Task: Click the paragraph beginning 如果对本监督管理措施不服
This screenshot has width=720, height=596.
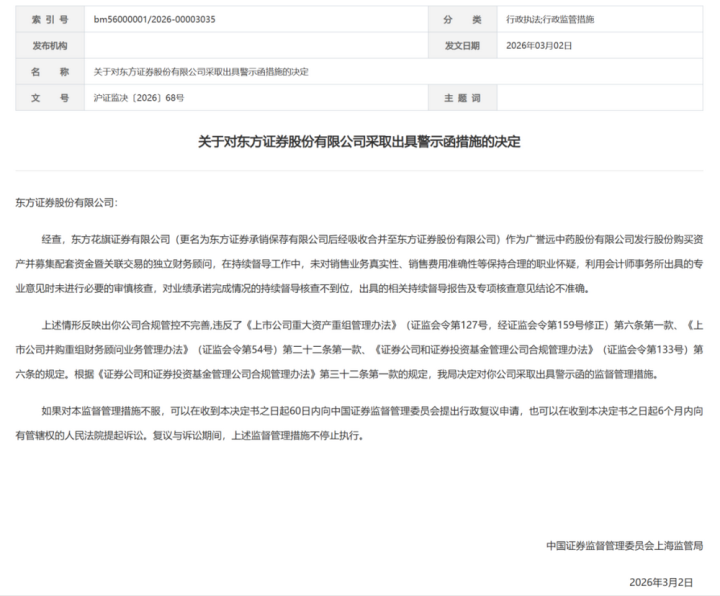Action: click(359, 423)
